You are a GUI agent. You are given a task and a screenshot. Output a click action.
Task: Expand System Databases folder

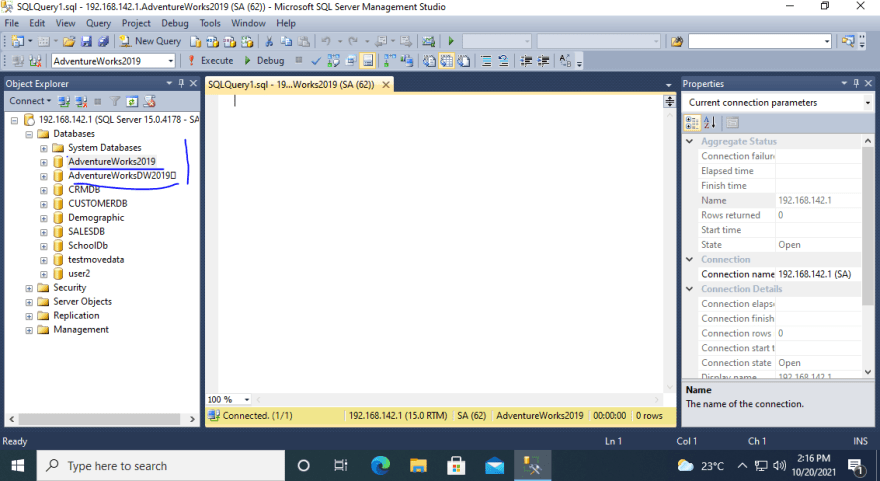coord(44,148)
